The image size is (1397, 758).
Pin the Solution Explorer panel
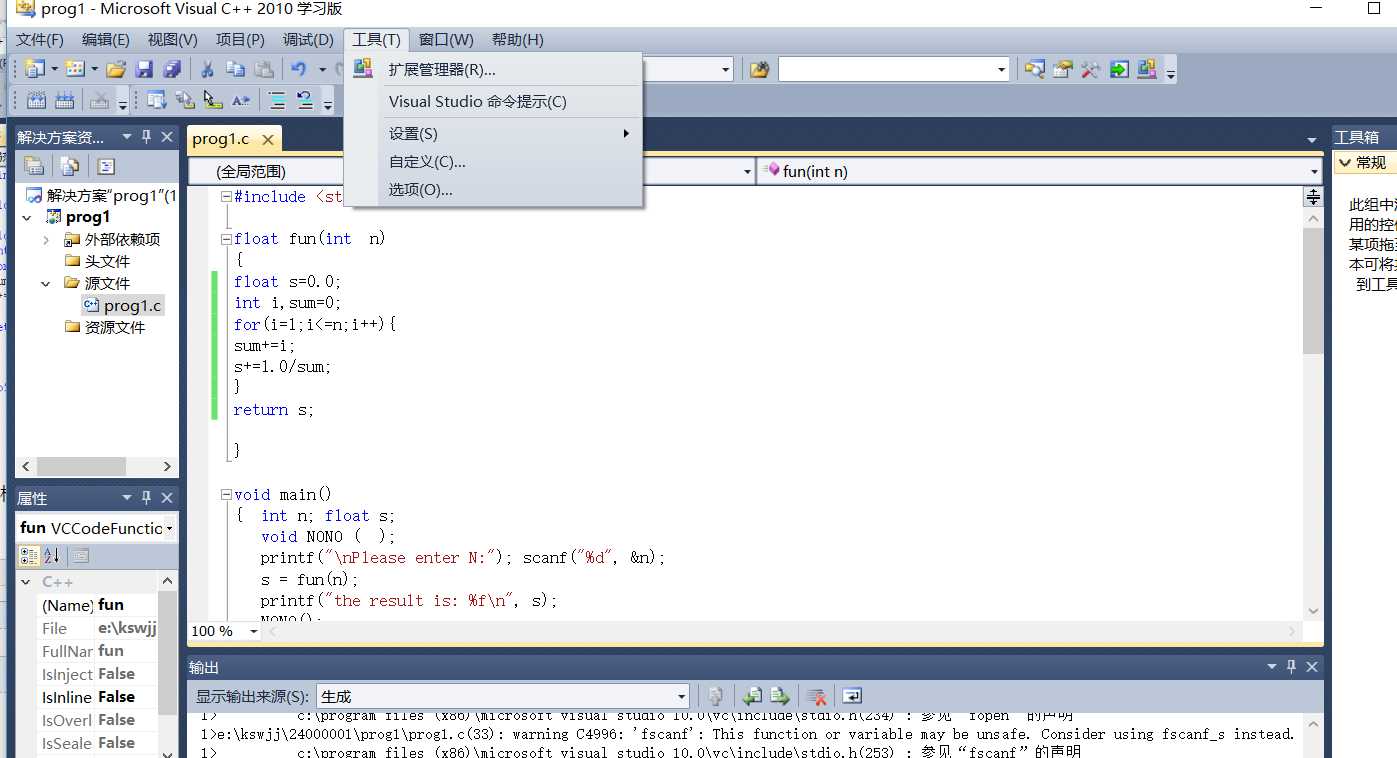tap(147, 137)
